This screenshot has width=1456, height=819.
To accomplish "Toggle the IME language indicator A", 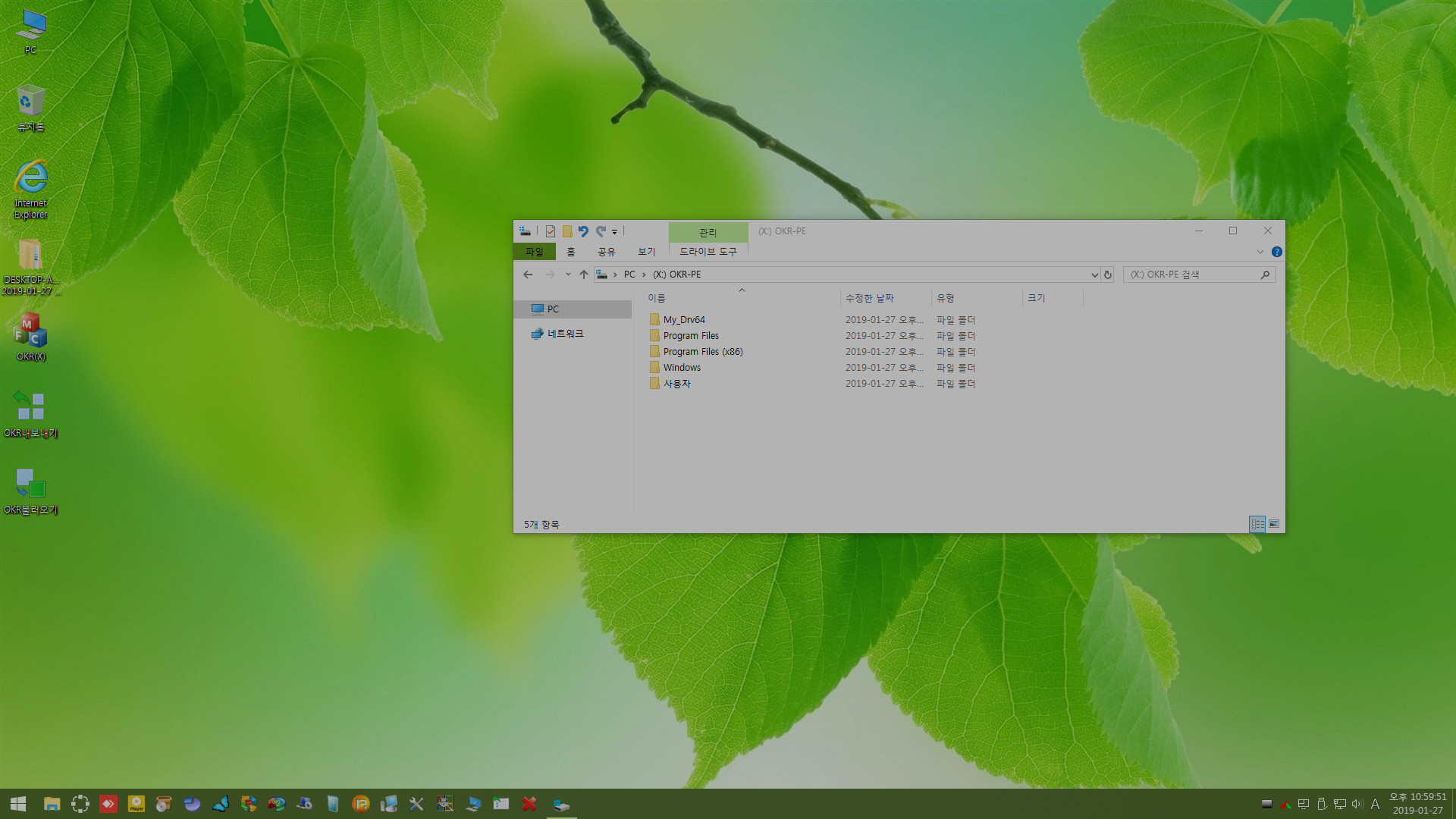I will pos(1375,804).
